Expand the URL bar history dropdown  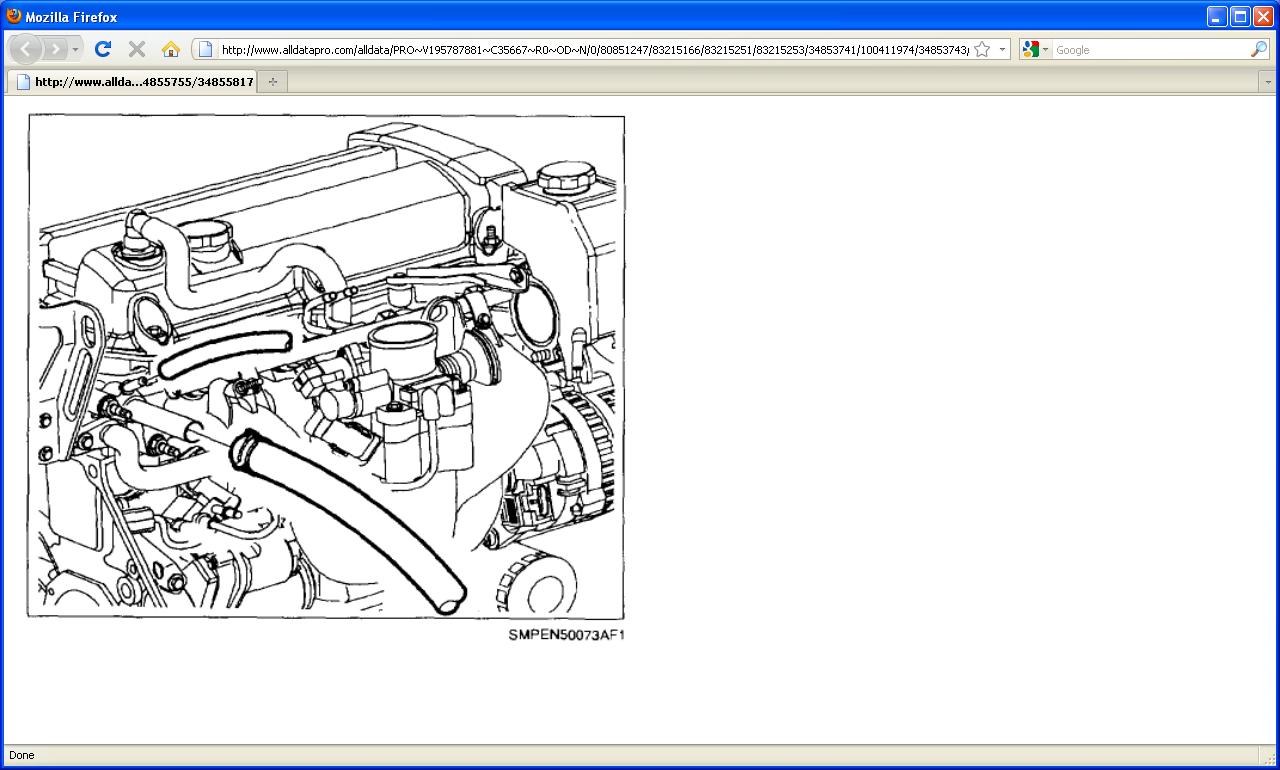[x=1002, y=49]
